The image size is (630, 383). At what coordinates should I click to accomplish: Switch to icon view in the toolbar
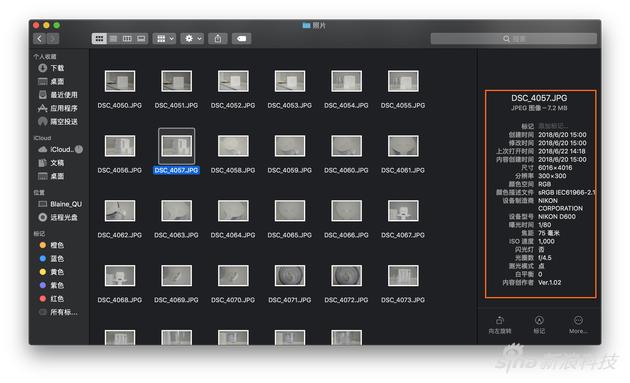click(x=99, y=39)
